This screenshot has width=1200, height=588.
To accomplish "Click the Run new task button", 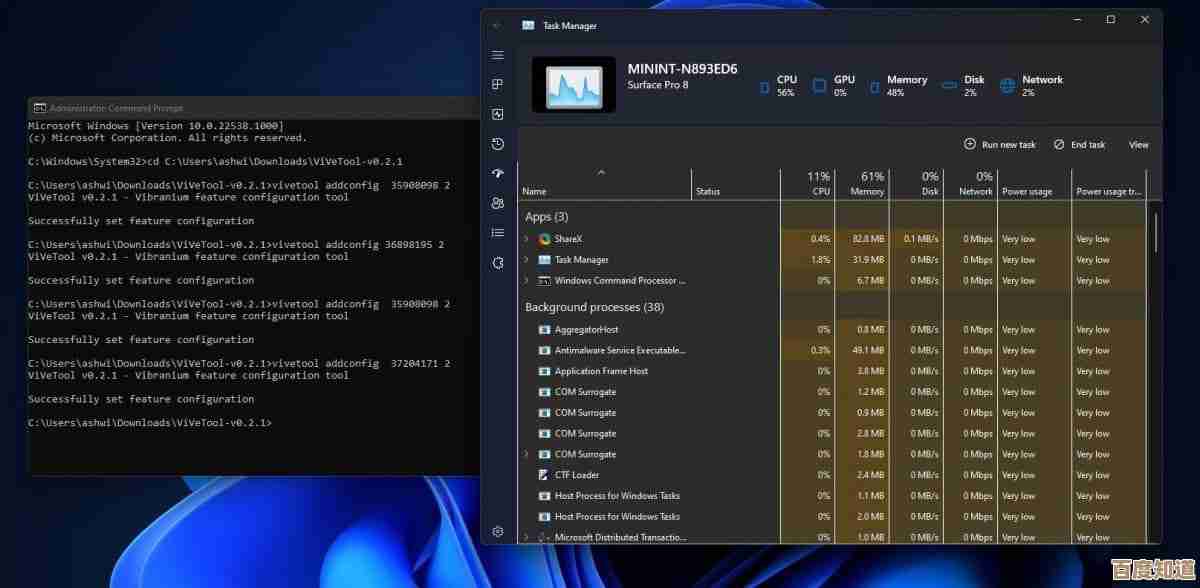I will [999, 144].
